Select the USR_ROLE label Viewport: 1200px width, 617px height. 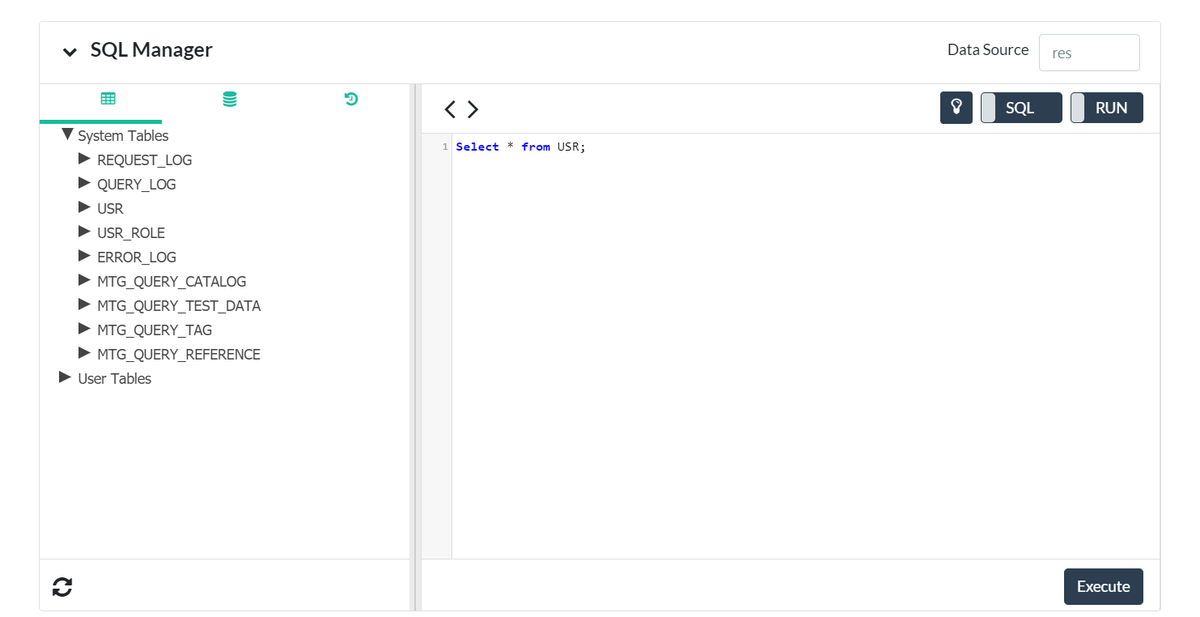click(x=131, y=233)
